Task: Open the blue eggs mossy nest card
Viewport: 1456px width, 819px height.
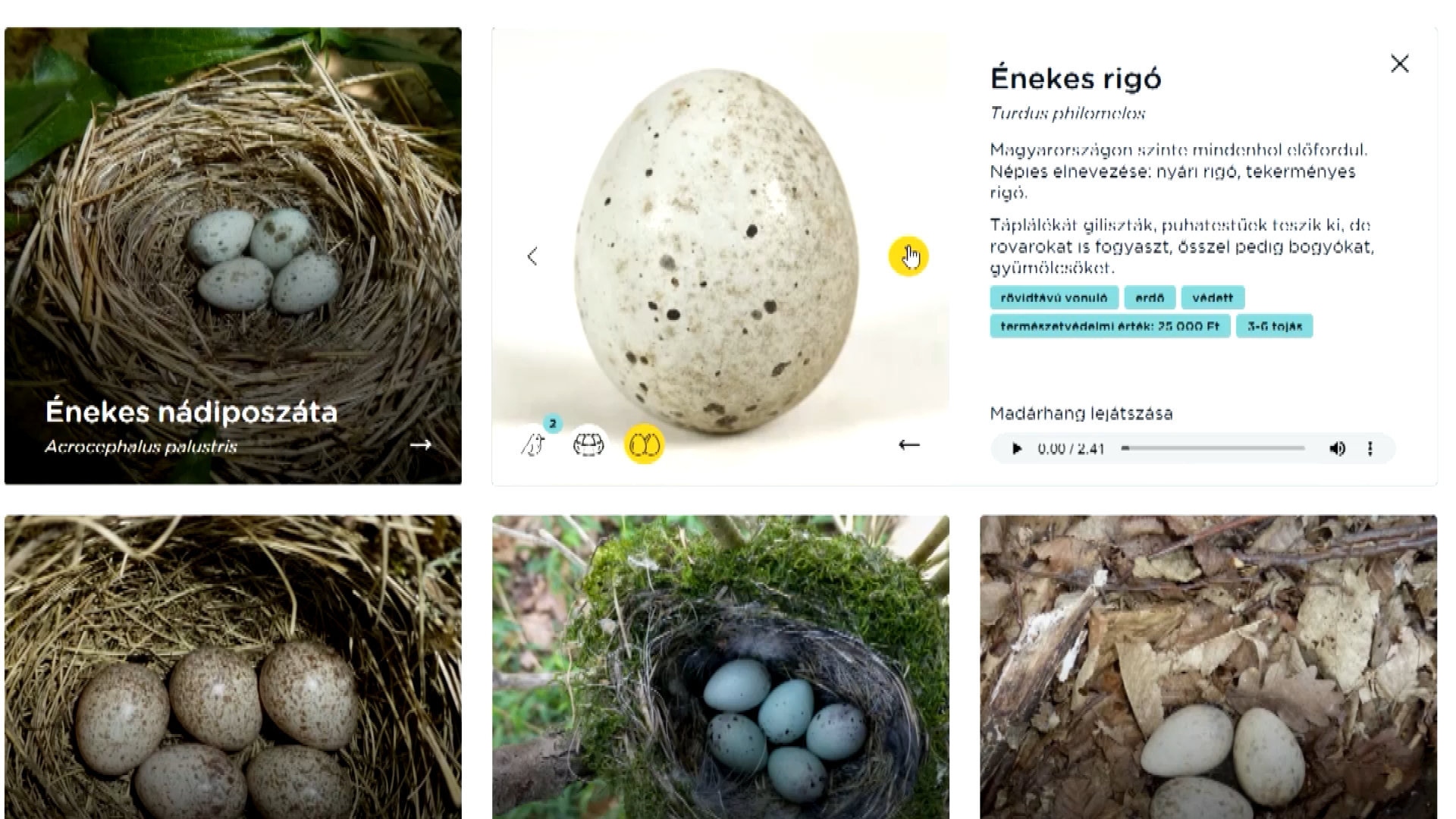Action: [x=720, y=667]
